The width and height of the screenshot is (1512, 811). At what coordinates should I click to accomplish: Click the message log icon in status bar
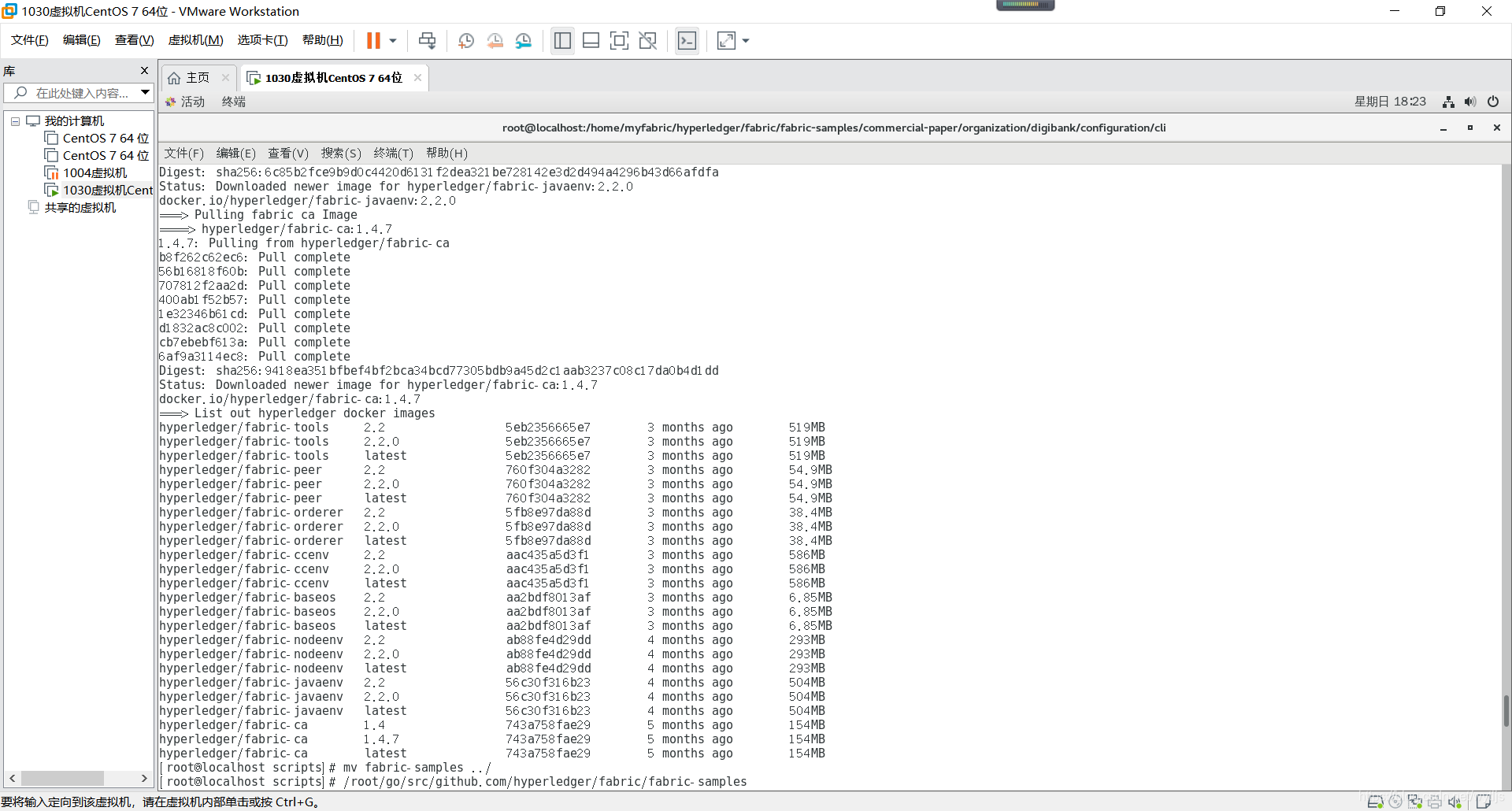click(x=1484, y=802)
